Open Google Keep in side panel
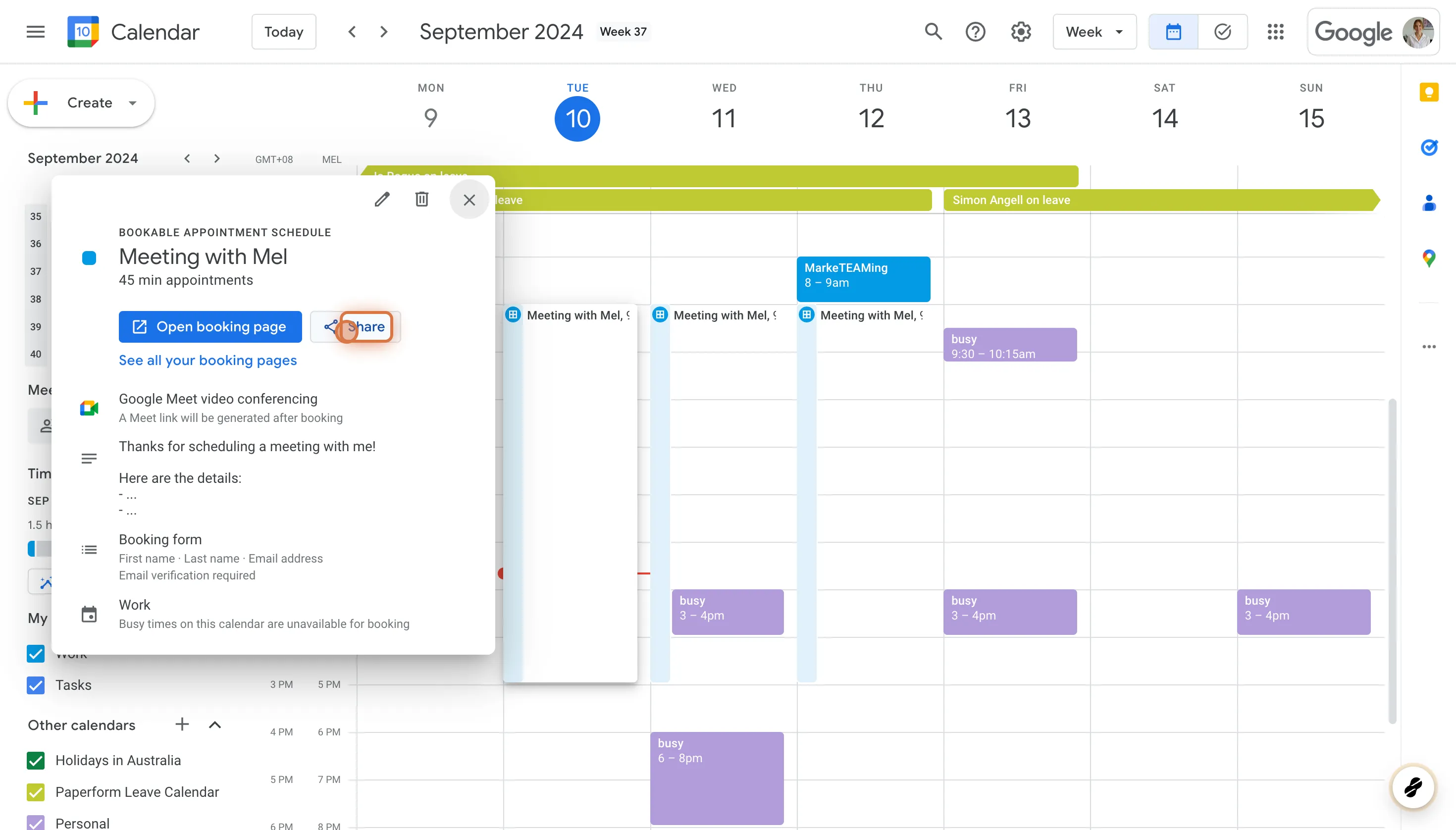The width and height of the screenshot is (1456, 830). tap(1429, 92)
